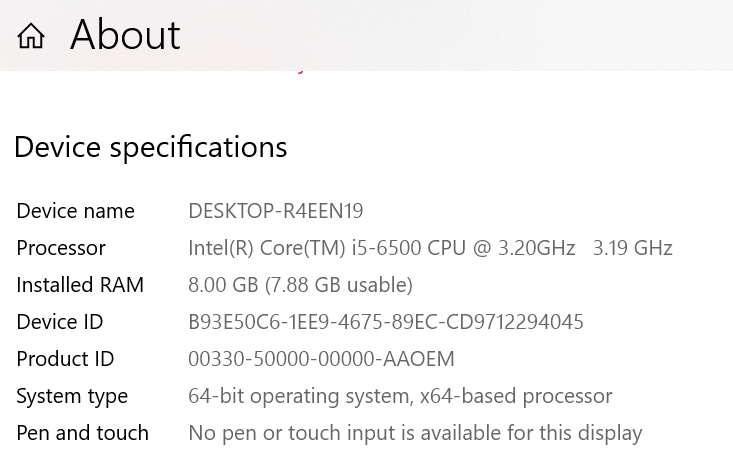Select the Device ID label

tap(60, 322)
